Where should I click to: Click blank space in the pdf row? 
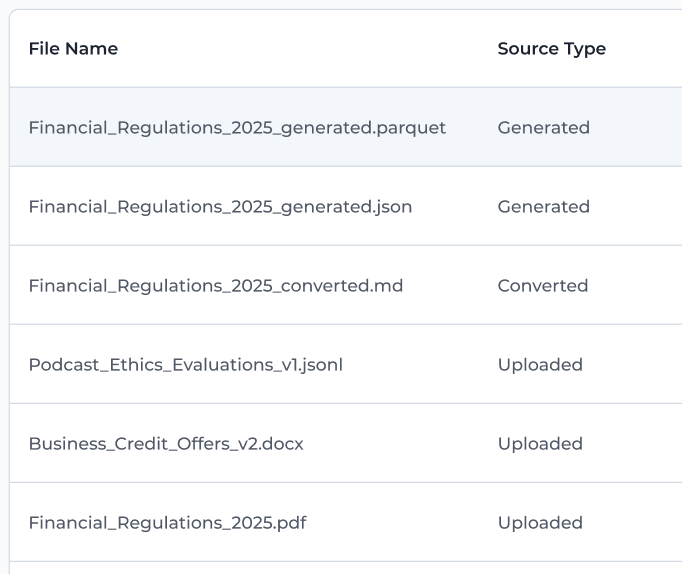point(402,523)
